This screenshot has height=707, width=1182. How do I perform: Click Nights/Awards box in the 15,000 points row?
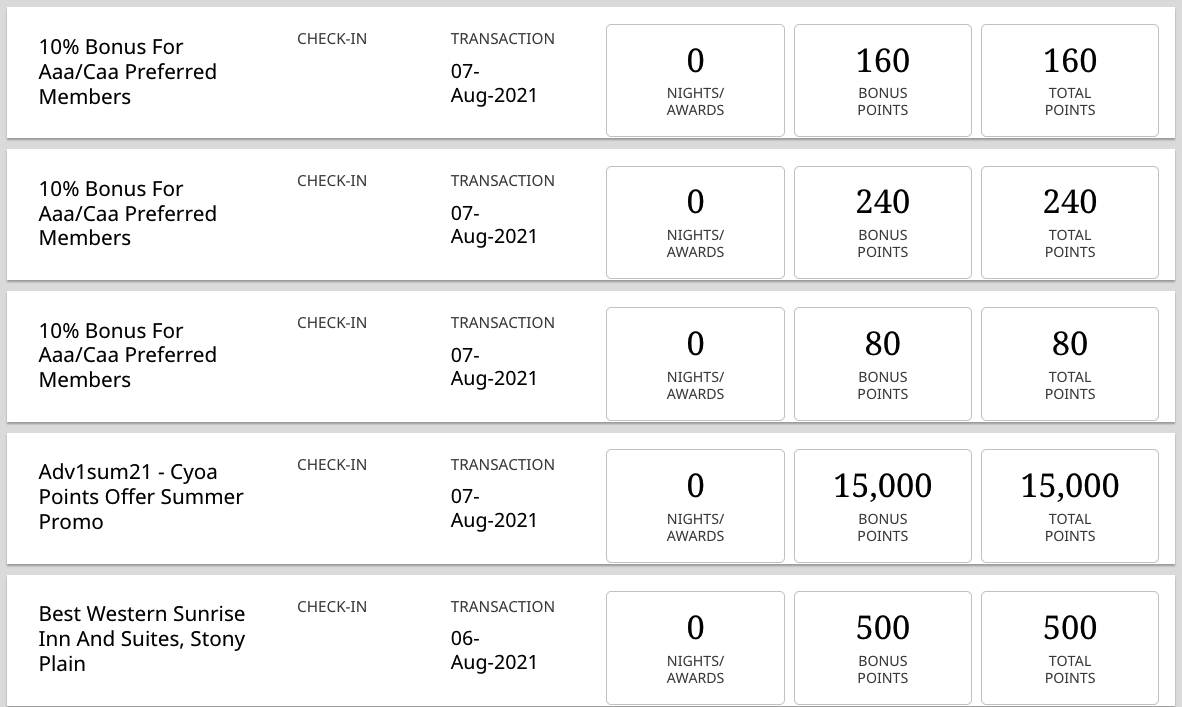pyautogui.click(x=695, y=506)
